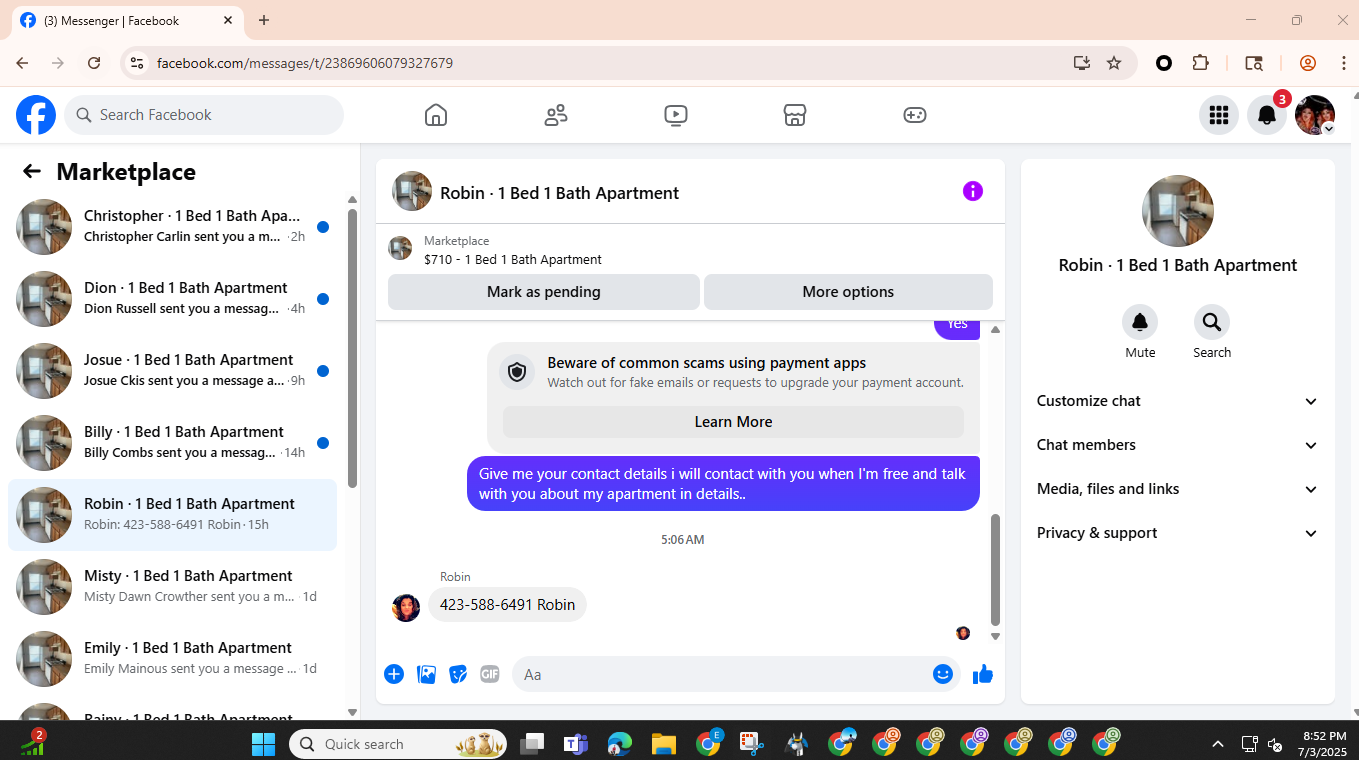
Task: Show hidden system tray icons
Action: pos(1218,744)
